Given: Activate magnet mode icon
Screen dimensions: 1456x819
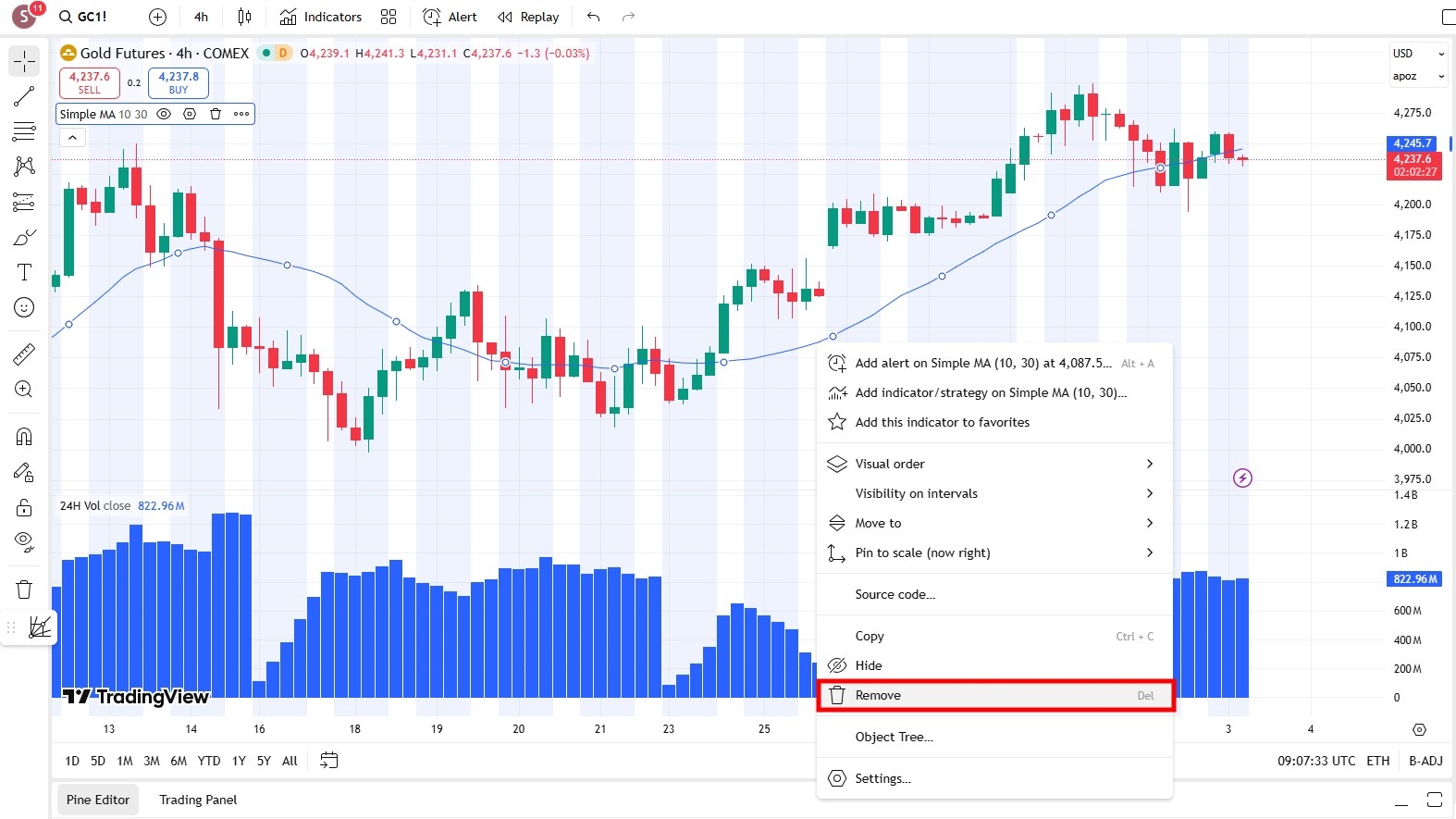Looking at the screenshot, I should point(24,437).
